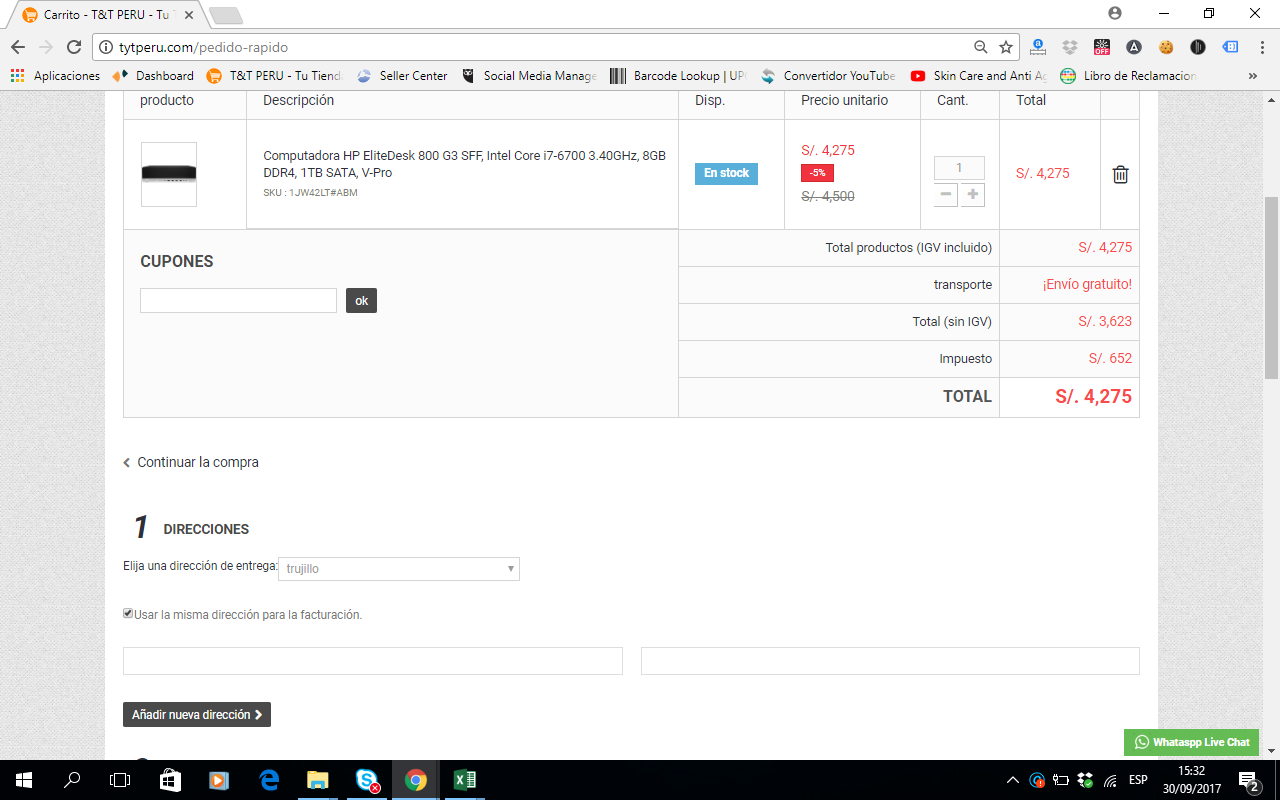Click the ¡Envío gratuito! shipping text

click(x=1087, y=285)
